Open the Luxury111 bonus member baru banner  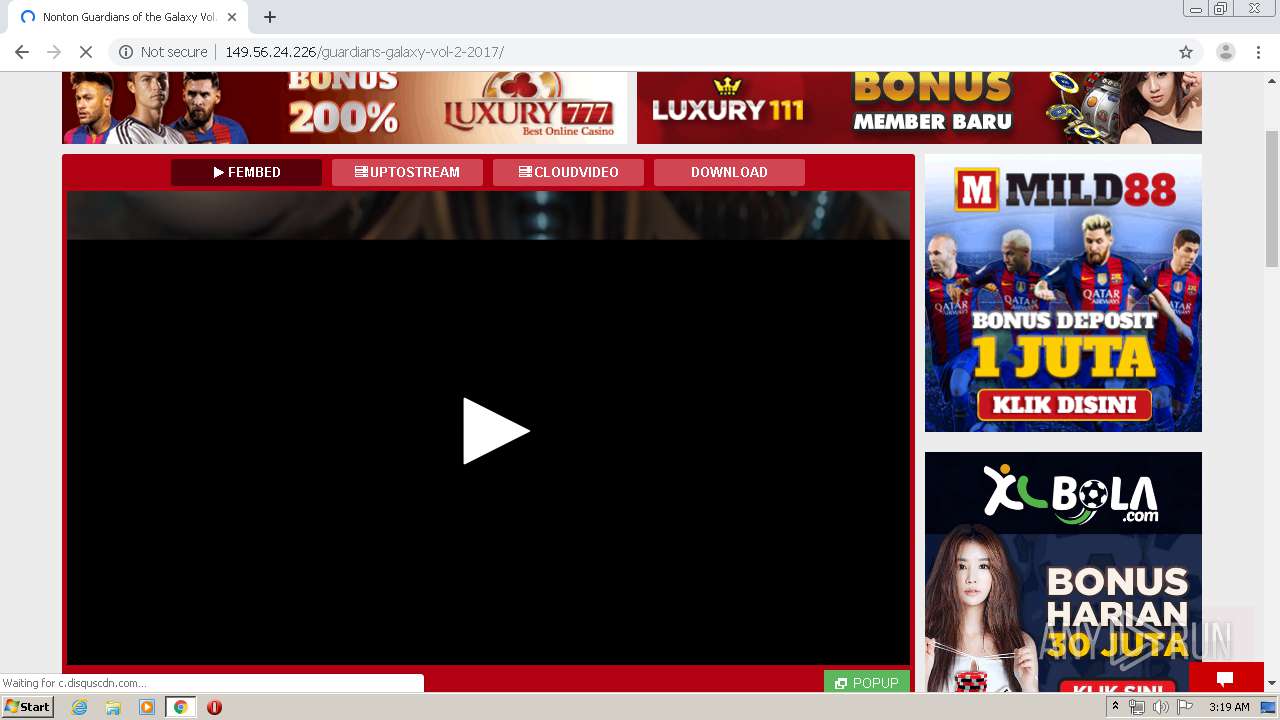point(919,108)
